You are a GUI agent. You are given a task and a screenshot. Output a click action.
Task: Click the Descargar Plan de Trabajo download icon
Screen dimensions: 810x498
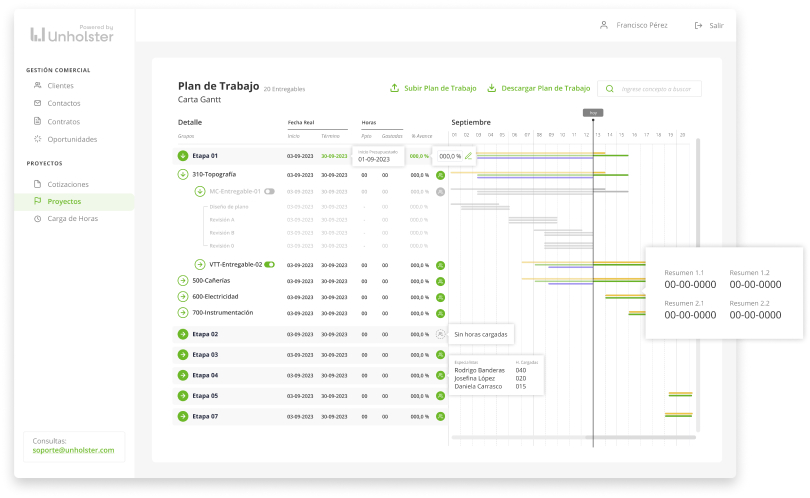tap(491, 88)
